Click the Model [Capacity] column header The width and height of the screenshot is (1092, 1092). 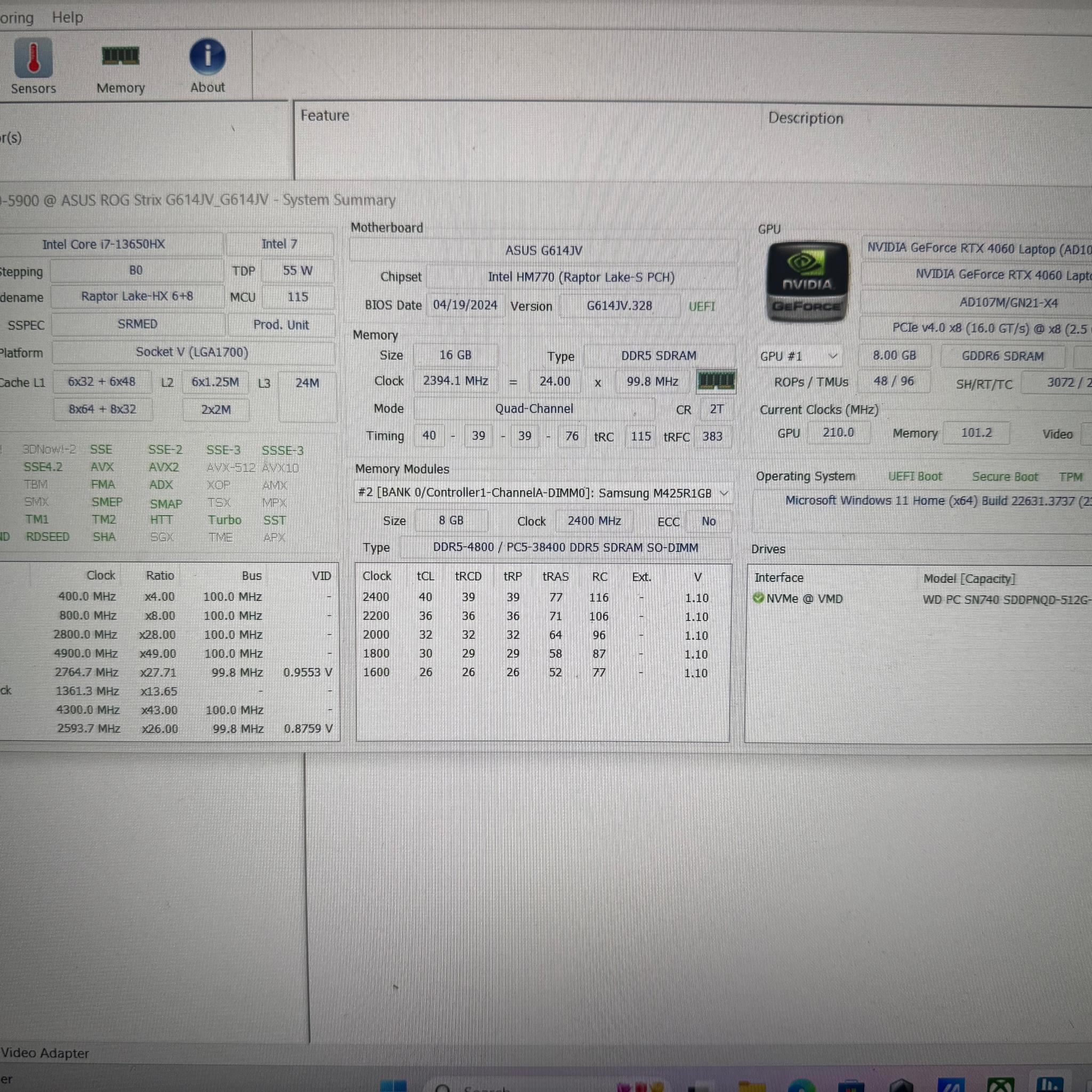[969, 579]
